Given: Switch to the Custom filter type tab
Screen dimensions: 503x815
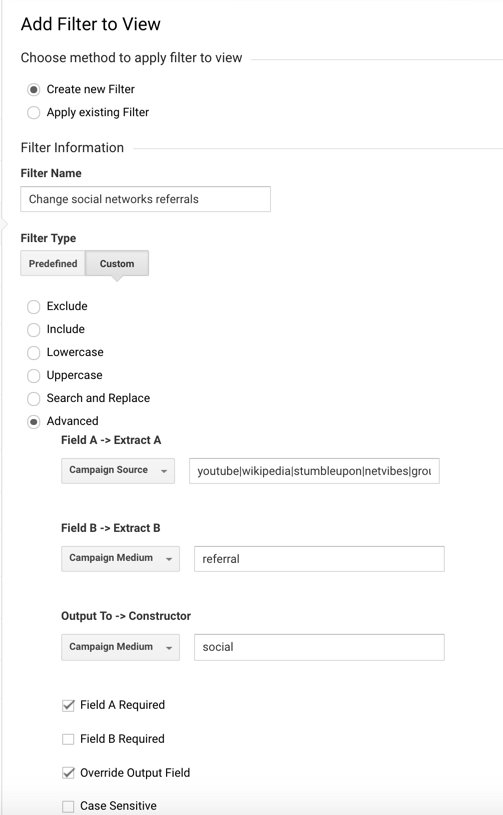Looking at the screenshot, I should [117, 264].
